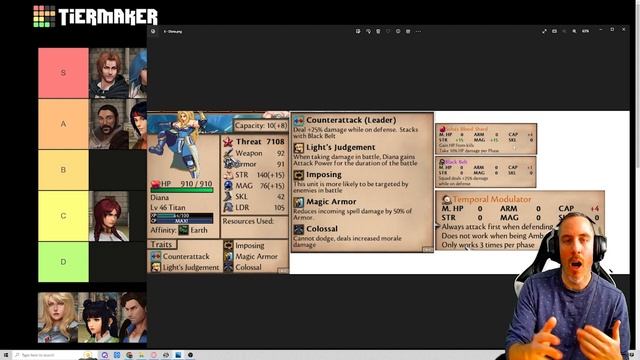The image size is (640, 360).
Task: Click the Magic Armor icon in description panel
Action: click(x=299, y=202)
